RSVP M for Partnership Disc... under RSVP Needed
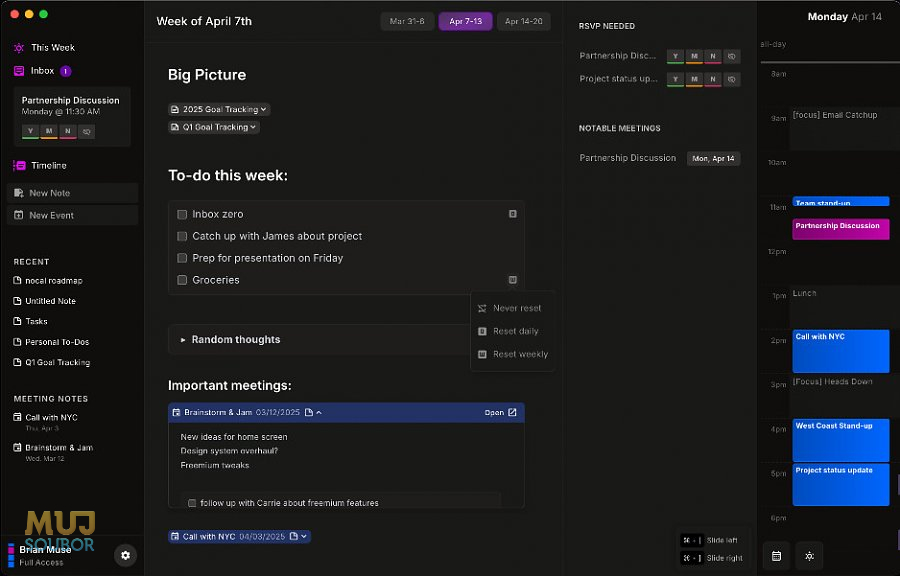The width and height of the screenshot is (900, 576). point(694,56)
